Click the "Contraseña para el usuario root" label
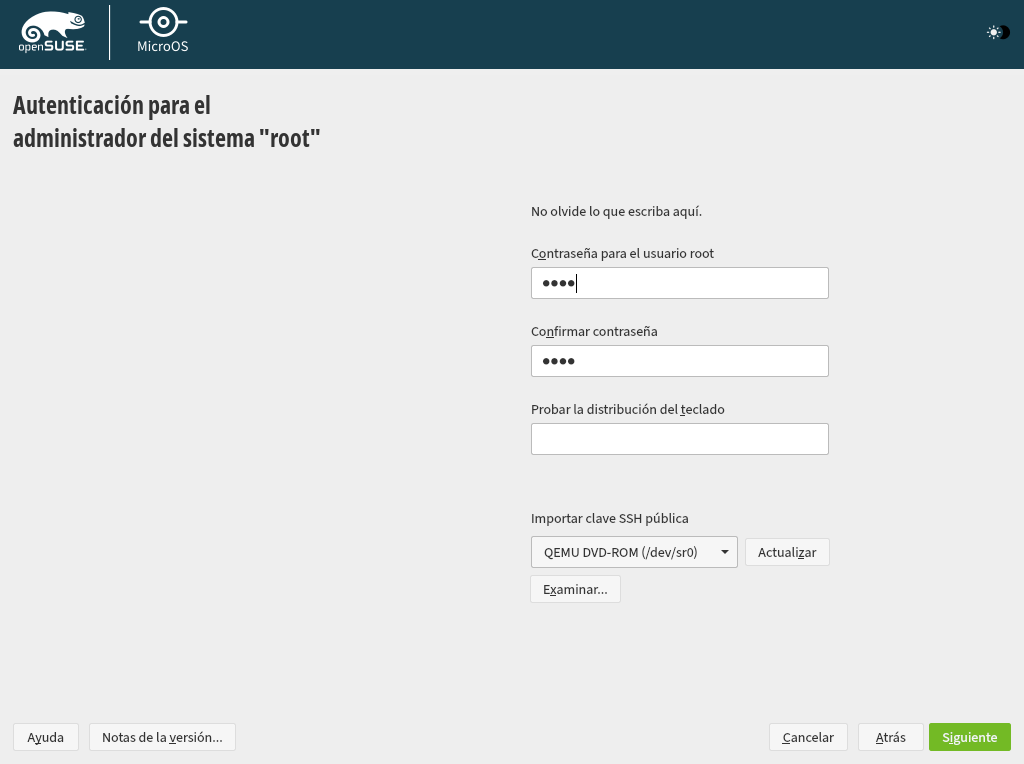This screenshot has width=1024, height=764. pos(622,253)
